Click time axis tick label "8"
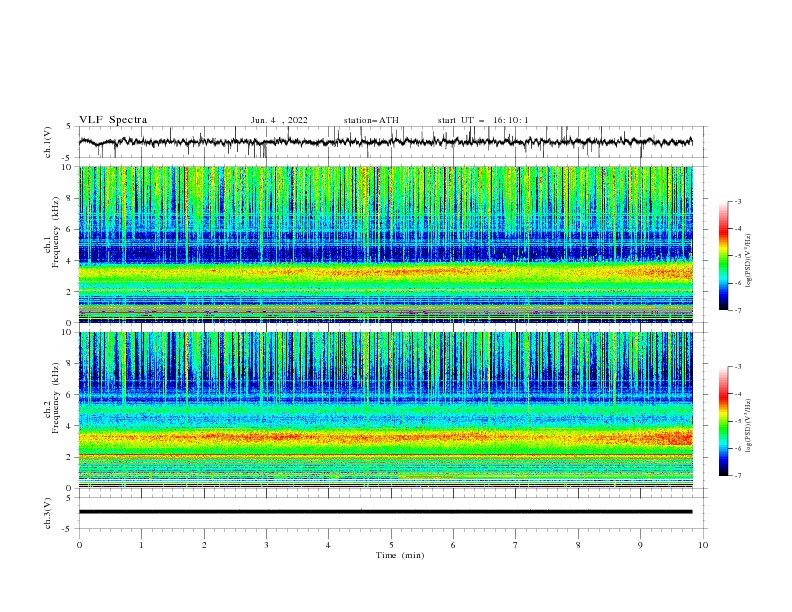The height and width of the screenshot is (612, 792). pos(578,545)
